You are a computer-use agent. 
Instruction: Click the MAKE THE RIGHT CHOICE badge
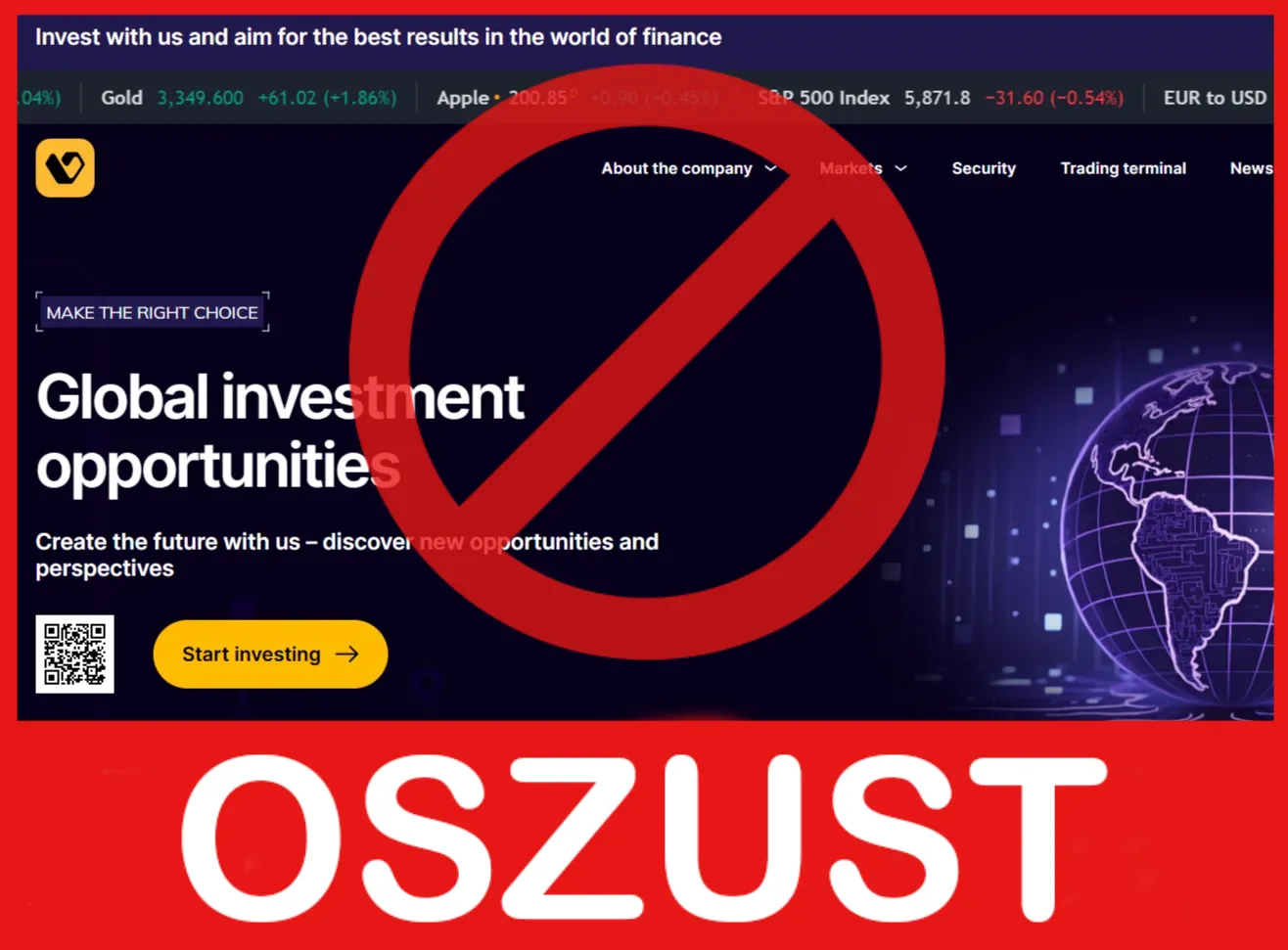coord(153,312)
